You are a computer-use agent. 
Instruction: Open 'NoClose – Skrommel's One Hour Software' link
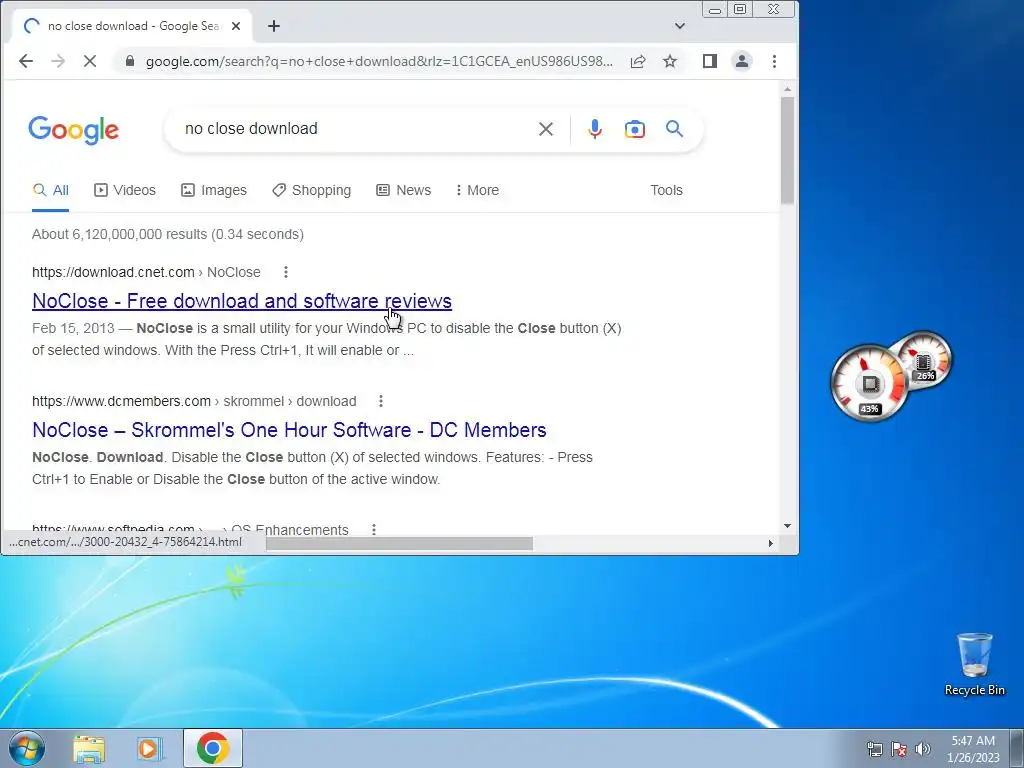[x=289, y=430]
